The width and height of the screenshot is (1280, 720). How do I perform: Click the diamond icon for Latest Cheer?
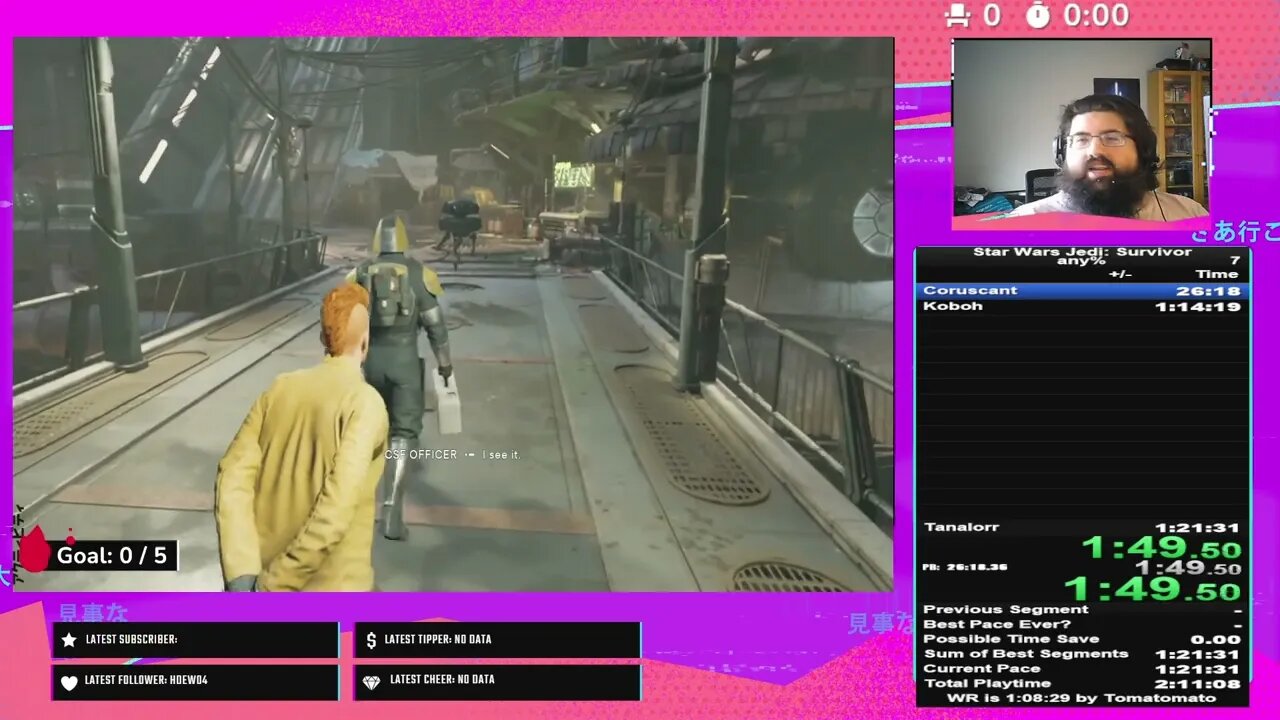(x=371, y=681)
